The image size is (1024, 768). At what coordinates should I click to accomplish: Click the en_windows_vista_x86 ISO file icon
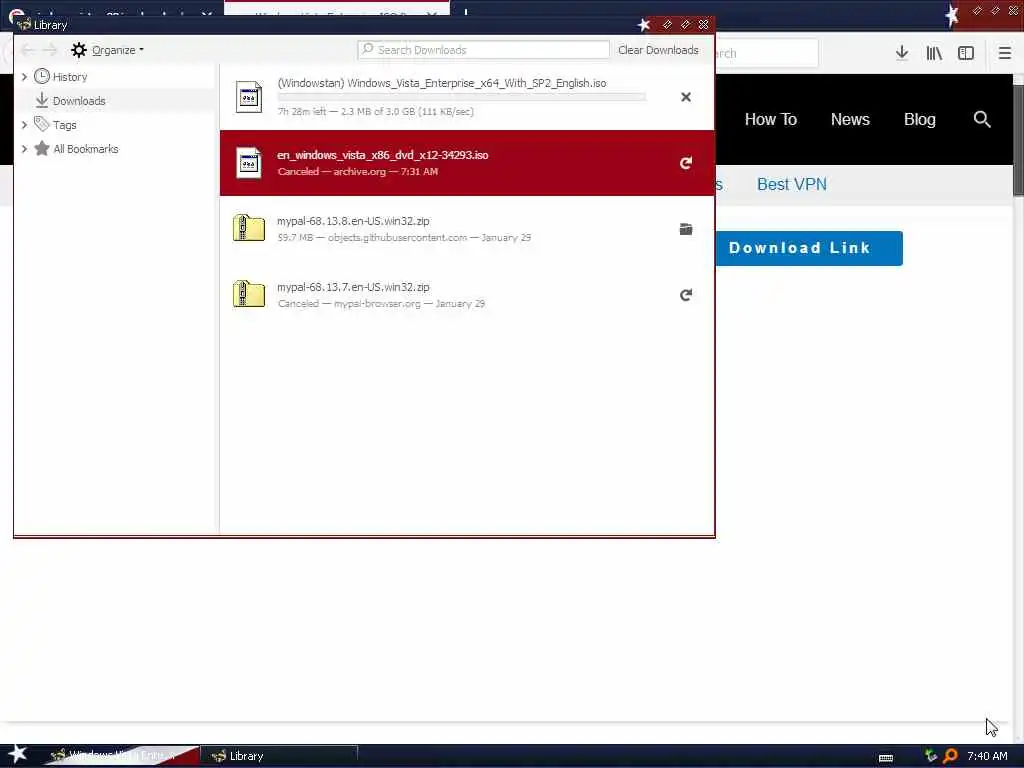click(x=249, y=163)
